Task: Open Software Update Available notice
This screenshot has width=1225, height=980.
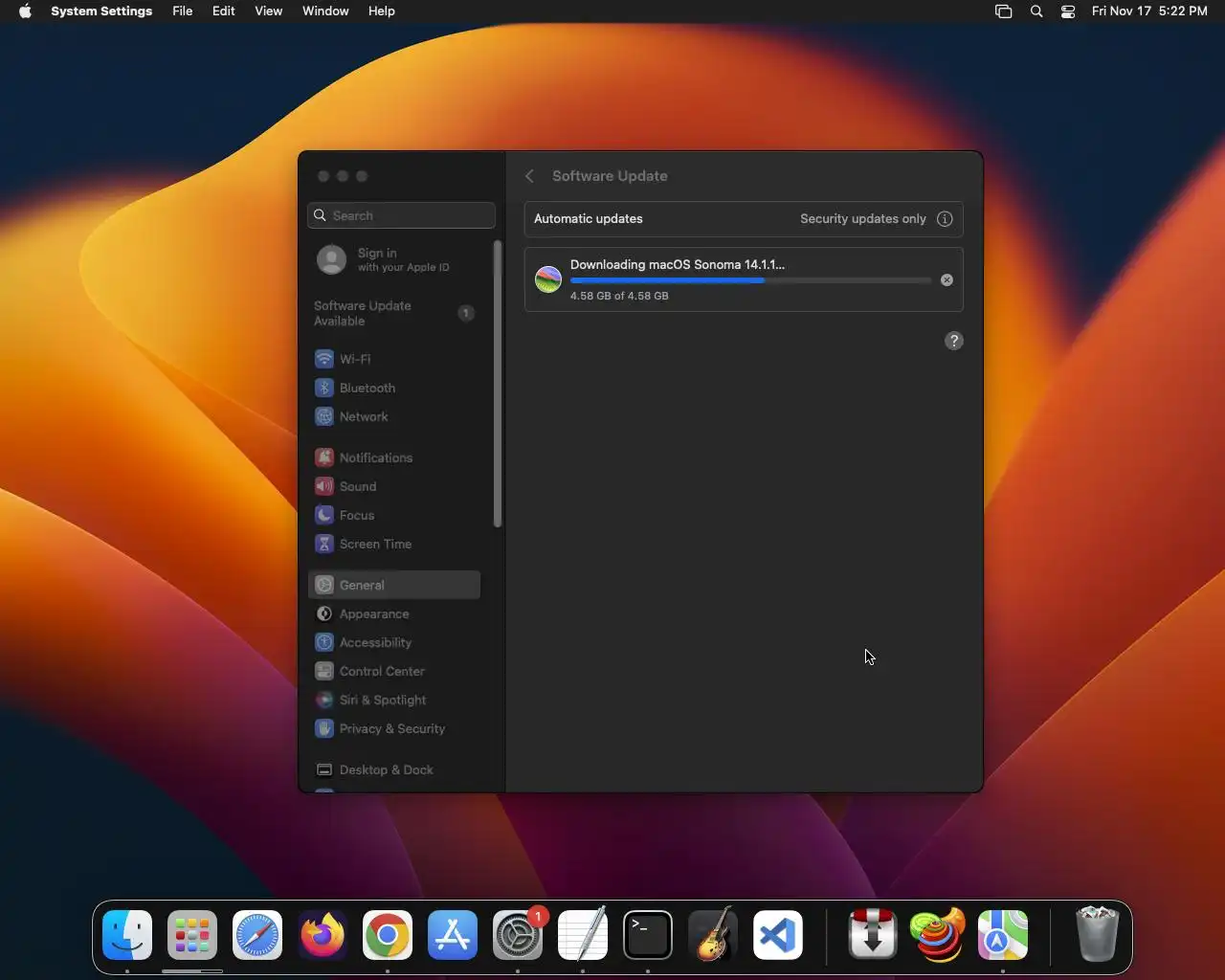Action: point(393,313)
